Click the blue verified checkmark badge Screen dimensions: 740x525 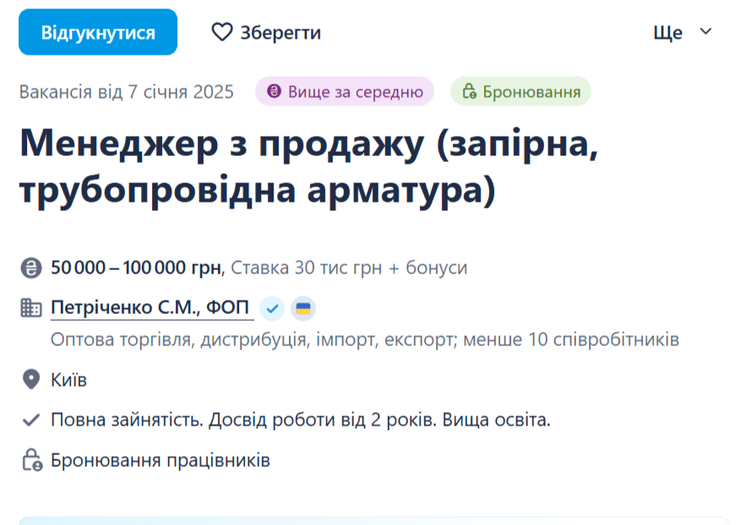pos(272,308)
